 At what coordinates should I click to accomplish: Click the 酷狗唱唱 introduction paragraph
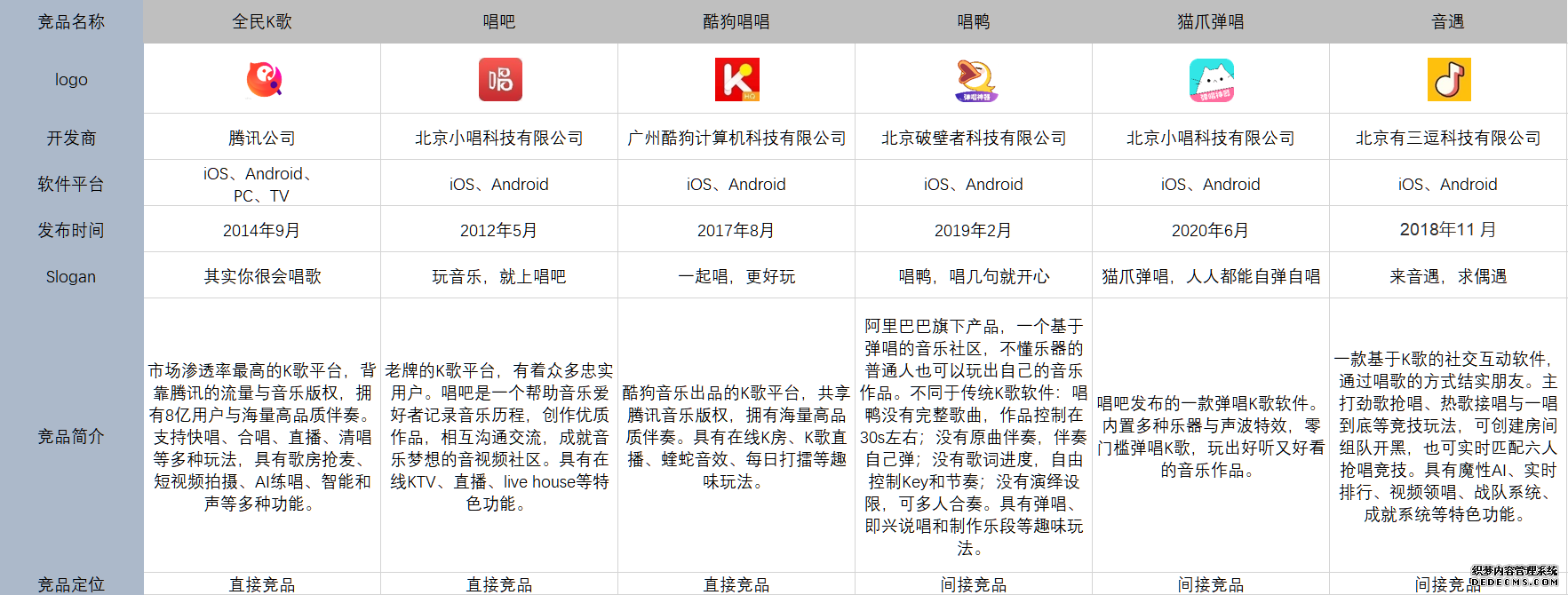point(736,437)
